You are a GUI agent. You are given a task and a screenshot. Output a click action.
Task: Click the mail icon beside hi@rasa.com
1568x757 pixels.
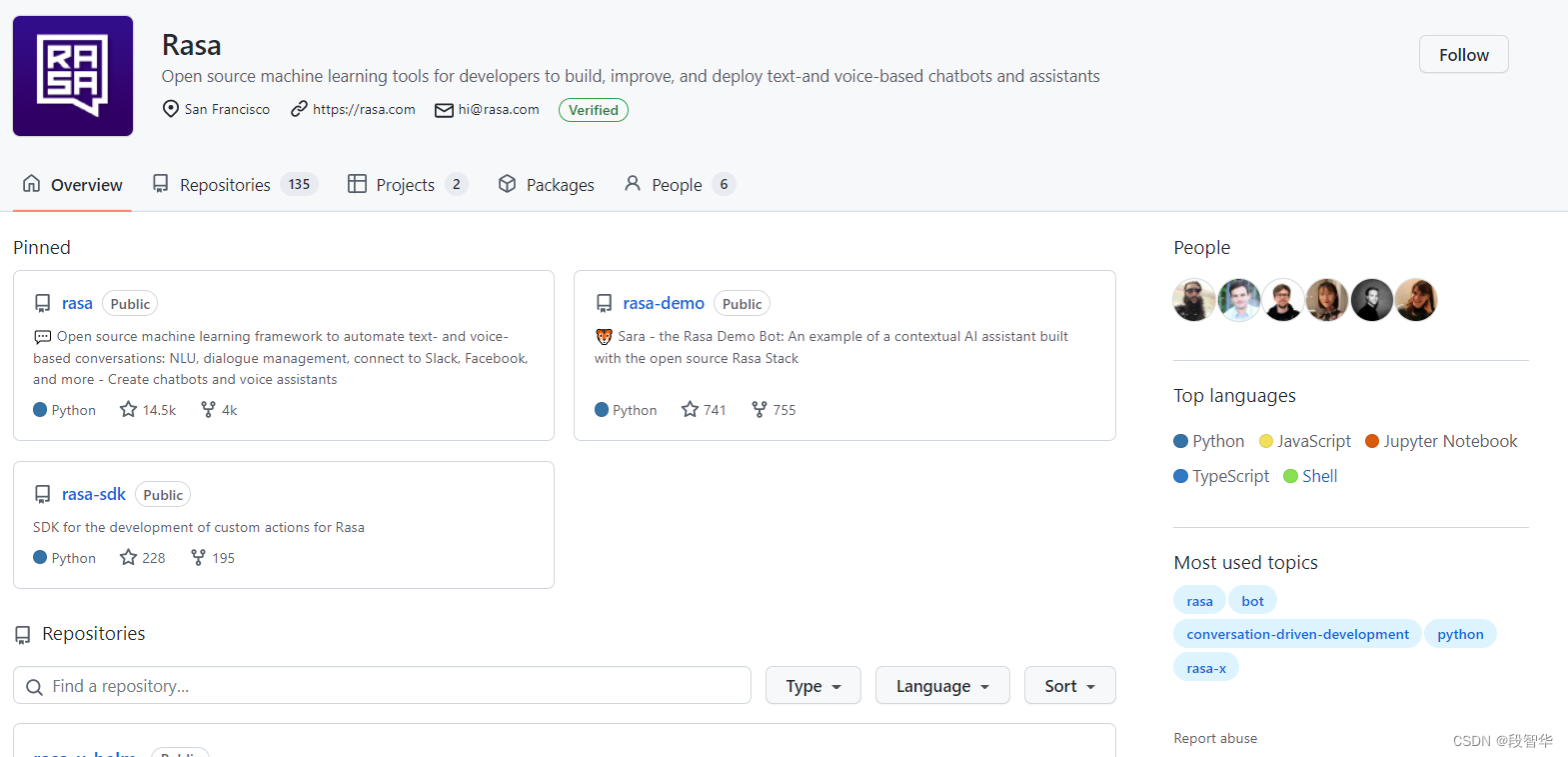tap(444, 110)
